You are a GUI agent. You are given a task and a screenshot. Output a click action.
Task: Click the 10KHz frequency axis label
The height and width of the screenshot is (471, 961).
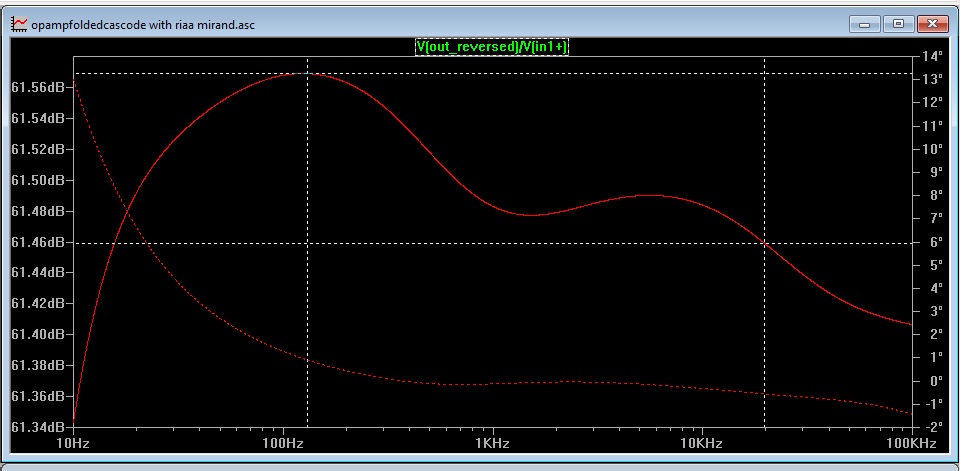(x=702, y=443)
